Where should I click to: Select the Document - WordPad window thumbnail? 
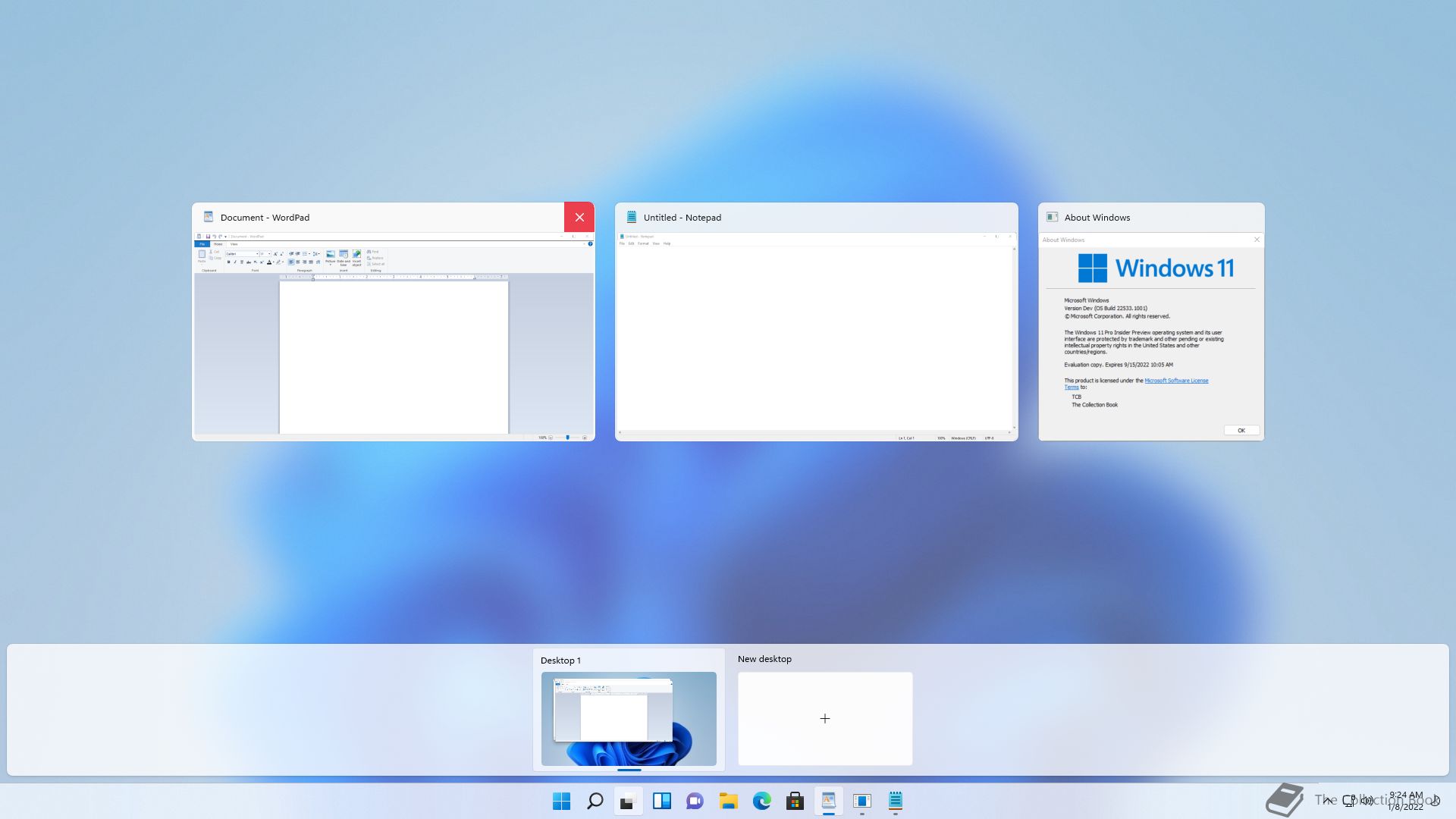pyautogui.click(x=393, y=334)
